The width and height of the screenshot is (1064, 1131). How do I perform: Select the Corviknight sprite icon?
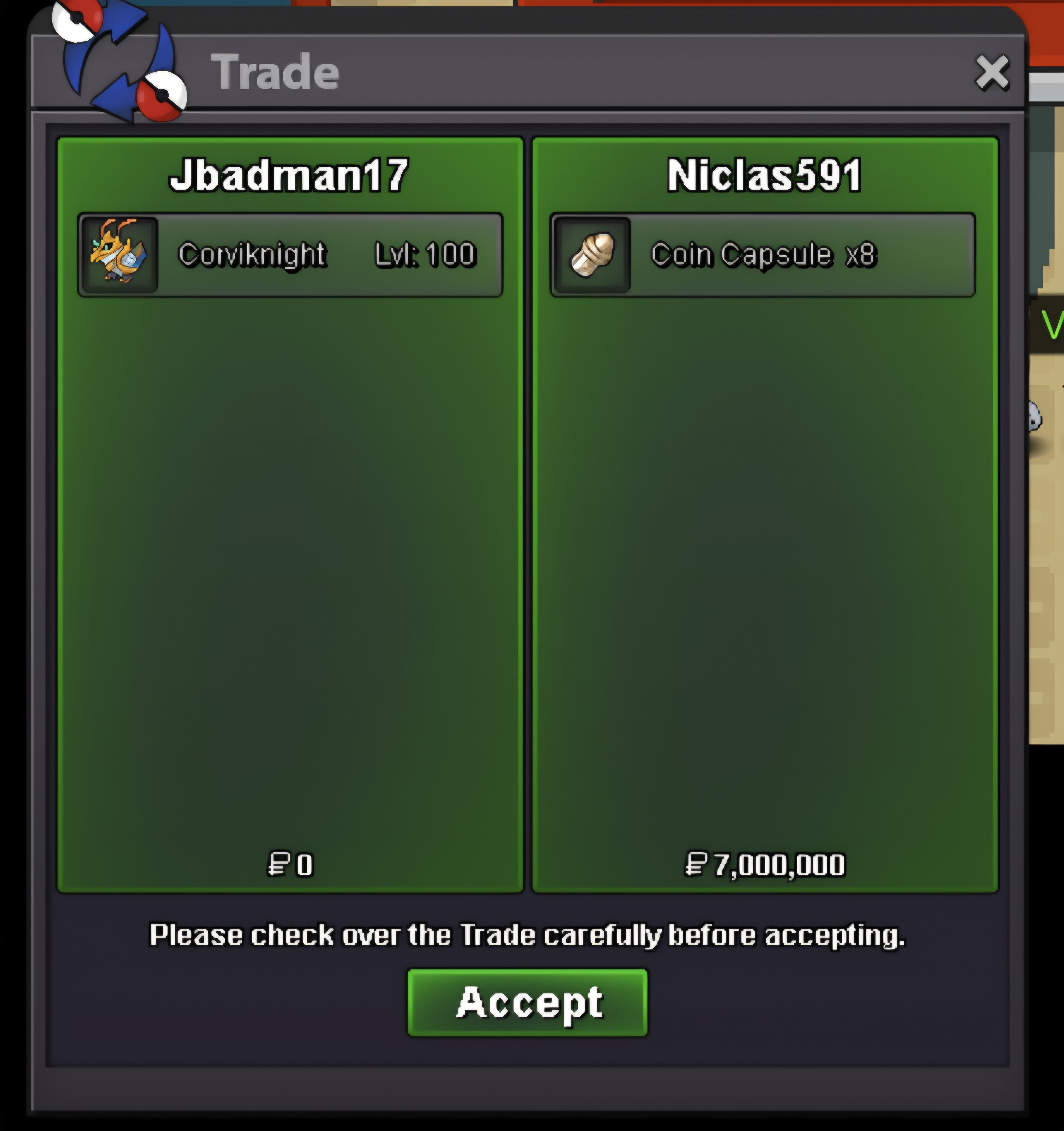(119, 254)
